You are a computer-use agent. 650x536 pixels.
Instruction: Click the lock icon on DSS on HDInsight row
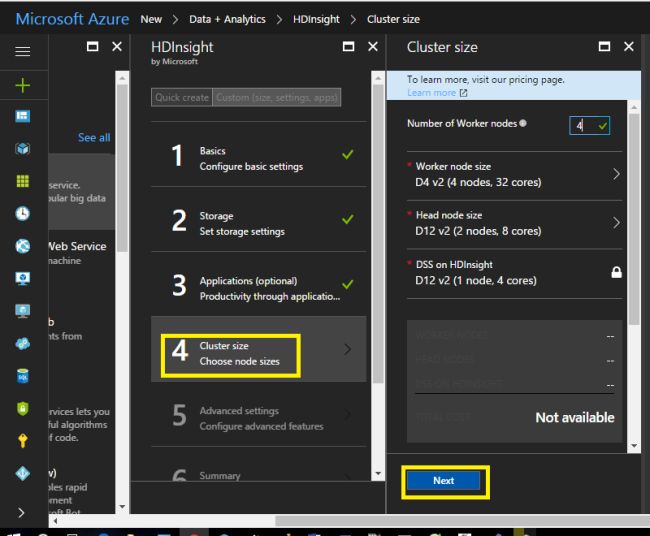pos(616,272)
